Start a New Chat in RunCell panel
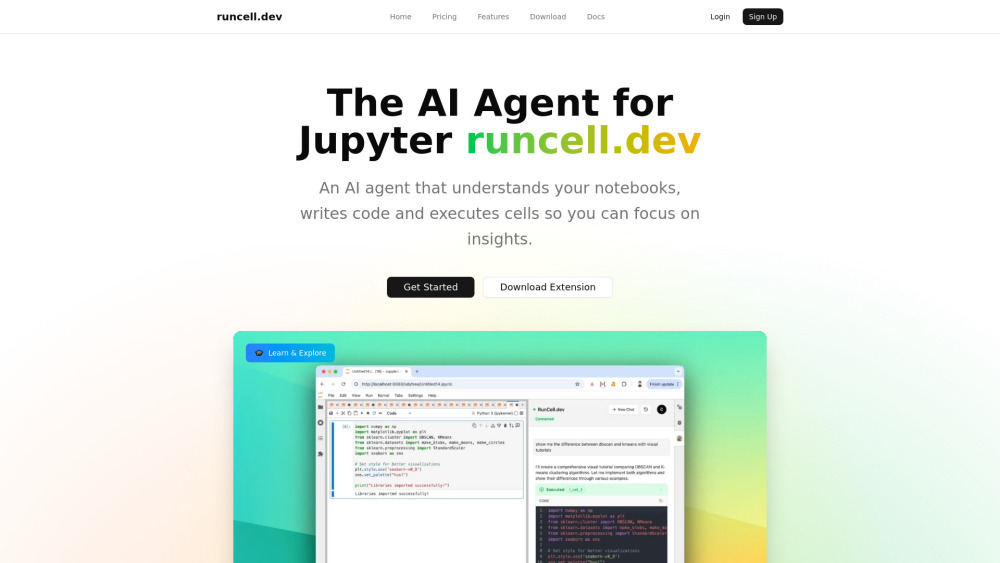Screen dimensions: 1000x563 (x=623, y=409)
